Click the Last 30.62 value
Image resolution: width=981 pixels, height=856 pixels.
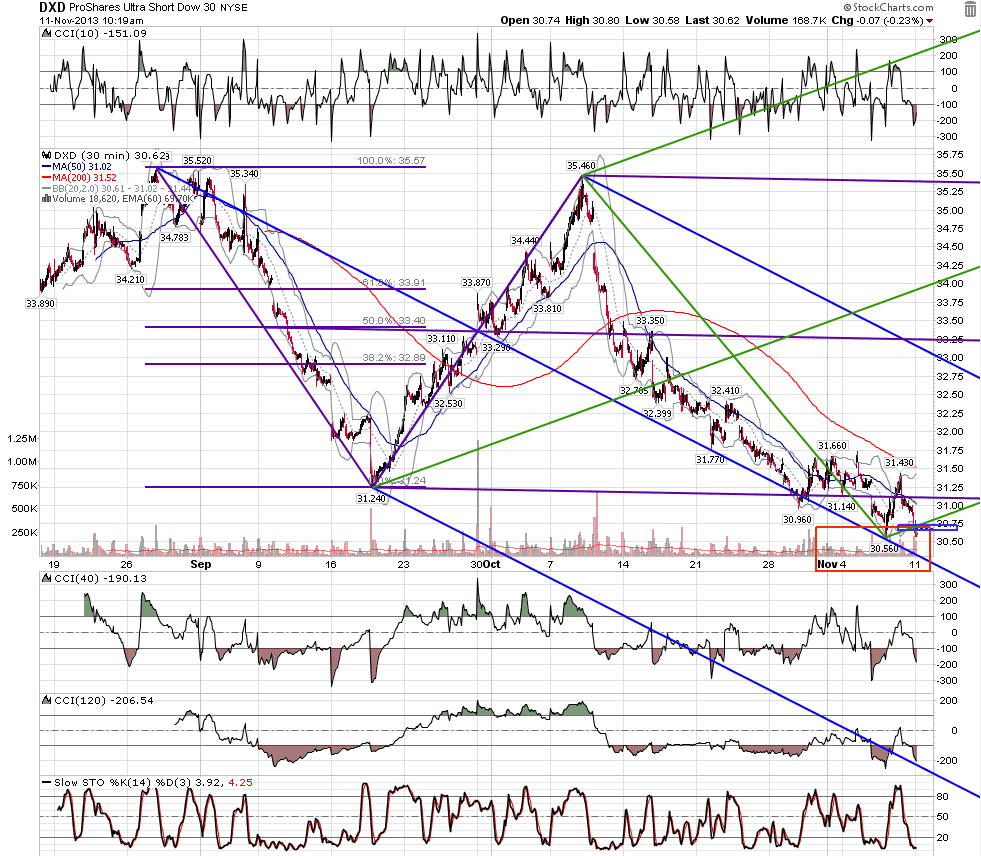click(713, 20)
